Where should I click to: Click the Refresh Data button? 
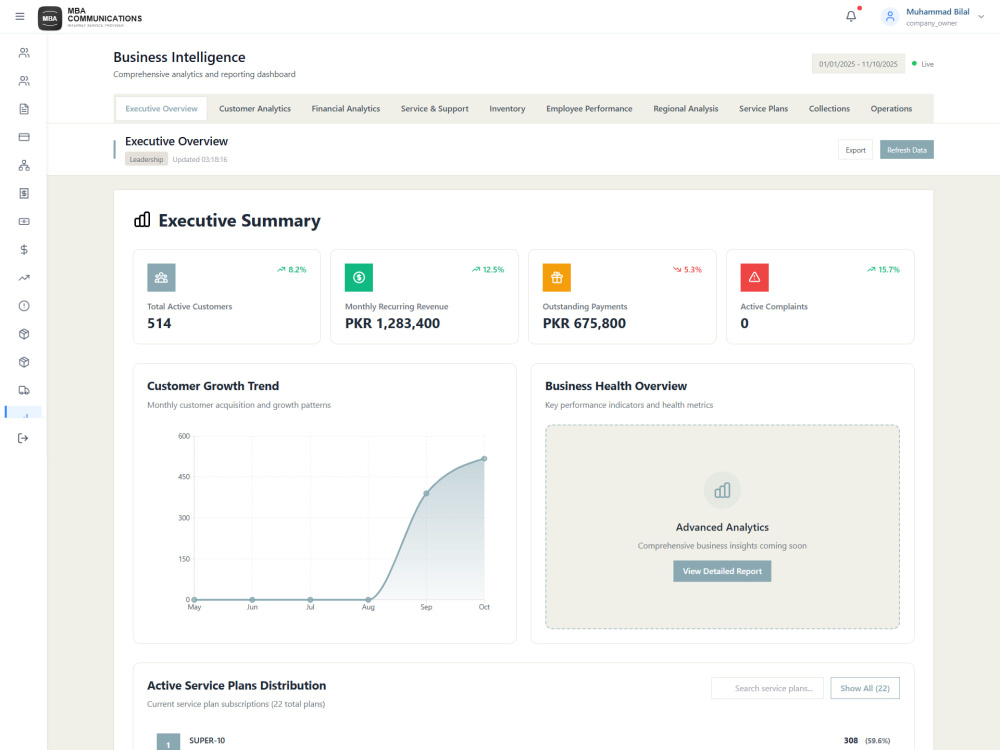(906, 150)
